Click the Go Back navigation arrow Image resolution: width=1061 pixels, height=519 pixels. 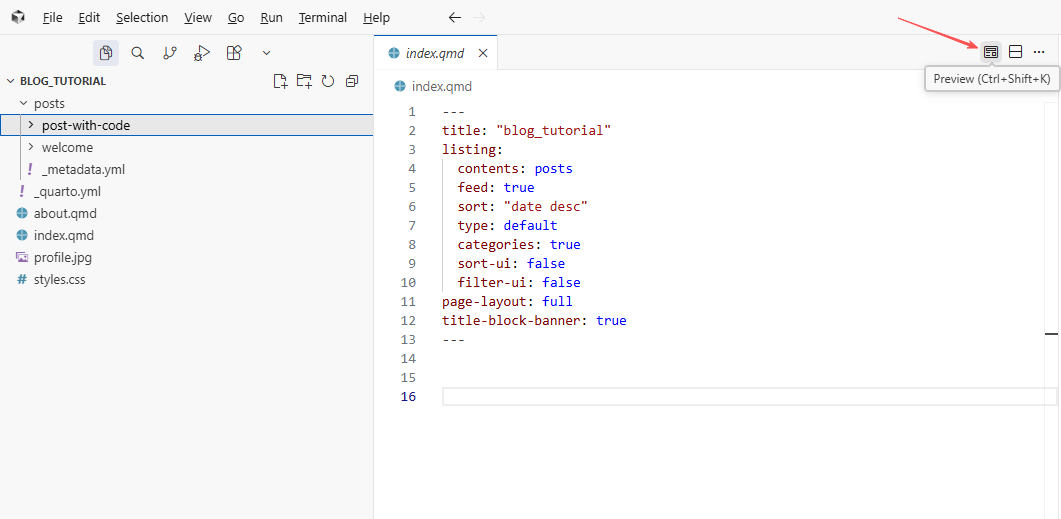point(455,18)
